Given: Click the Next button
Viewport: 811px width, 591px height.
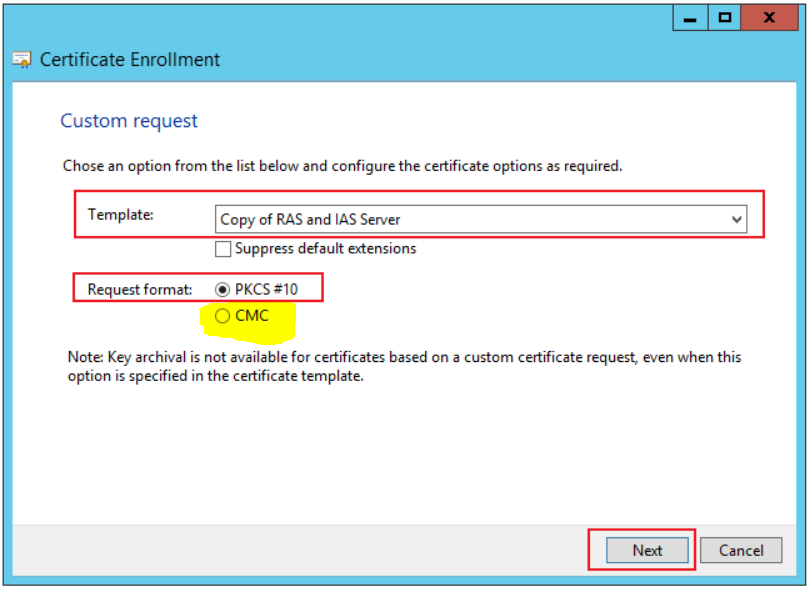Looking at the screenshot, I should pos(647,550).
